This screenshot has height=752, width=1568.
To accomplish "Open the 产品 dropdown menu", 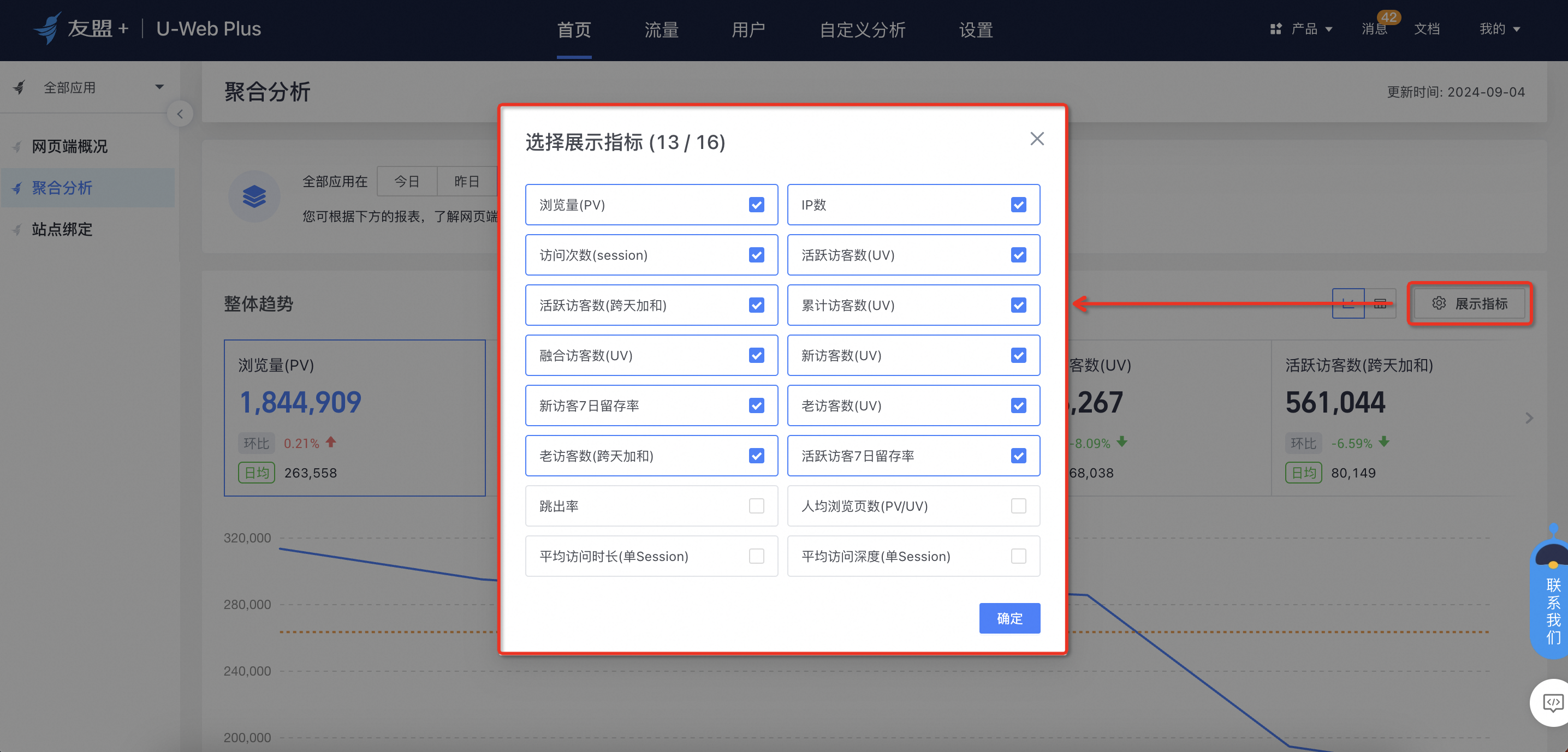I will 1302,28.
